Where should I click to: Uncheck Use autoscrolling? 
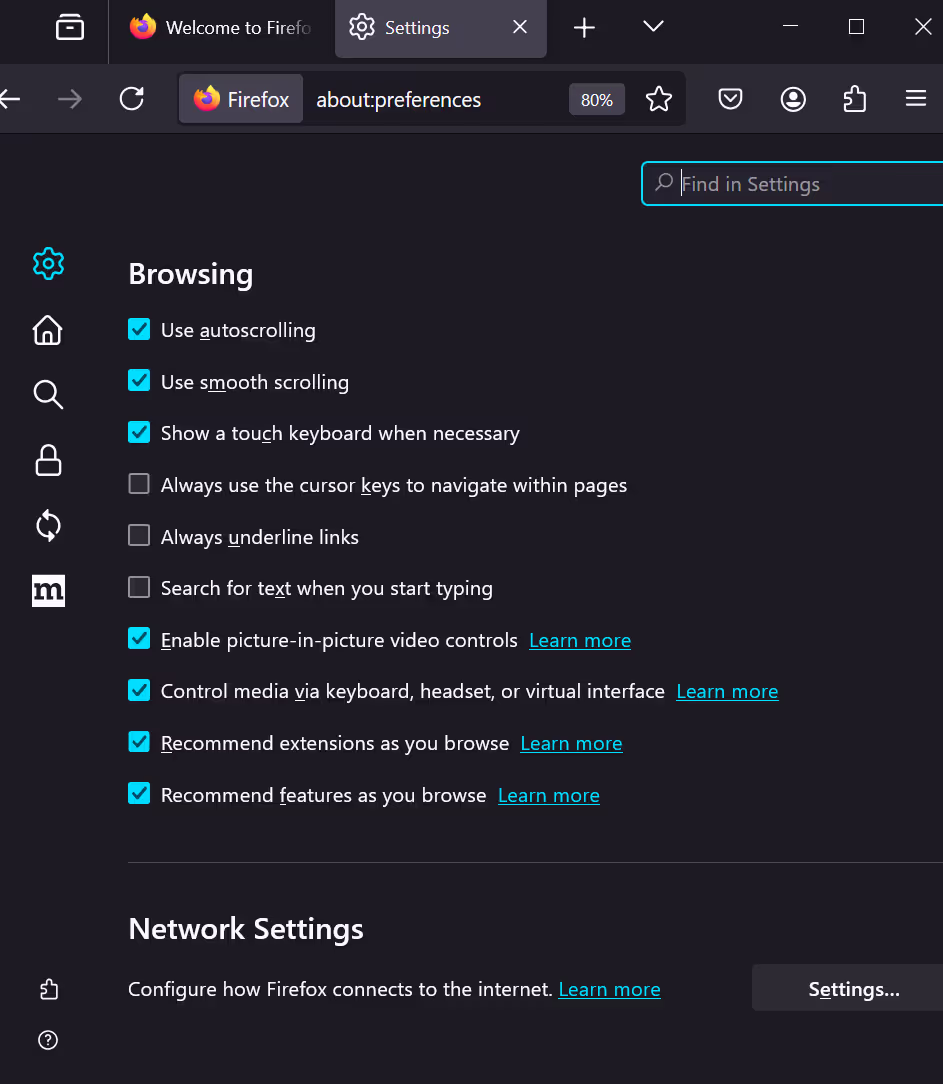point(139,329)
